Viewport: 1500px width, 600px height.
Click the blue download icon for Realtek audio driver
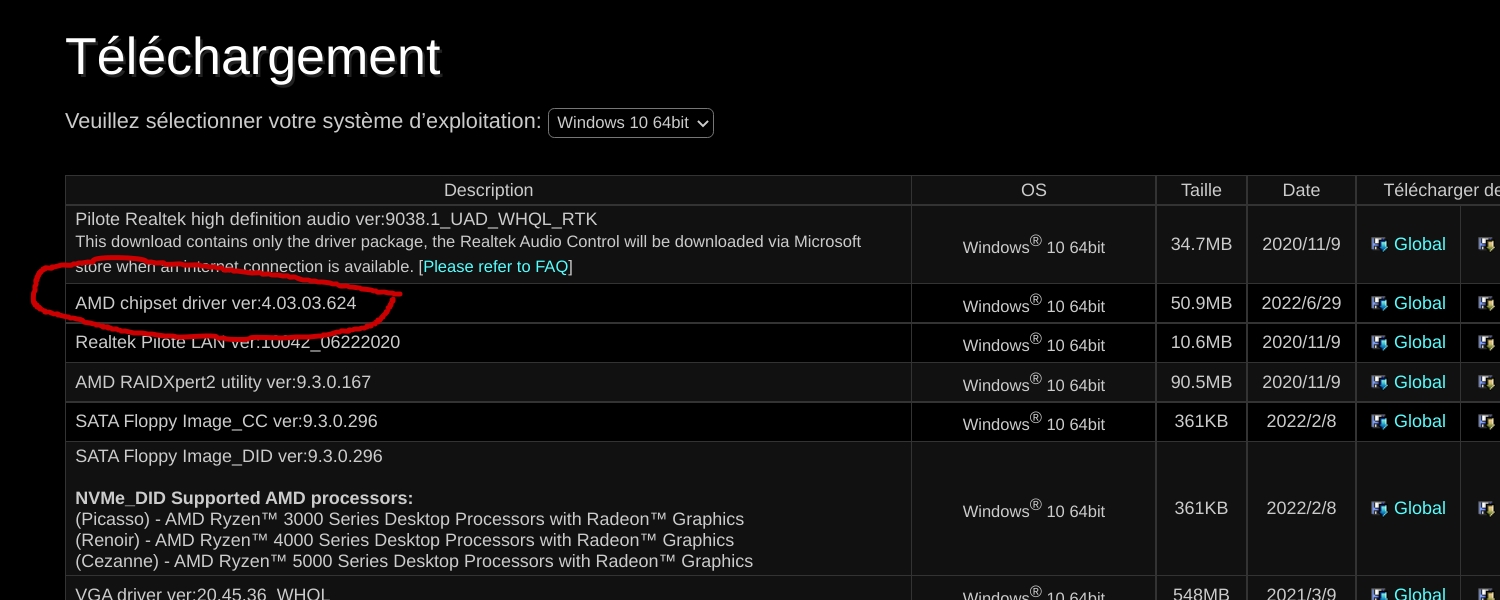tap(1379, 244)
